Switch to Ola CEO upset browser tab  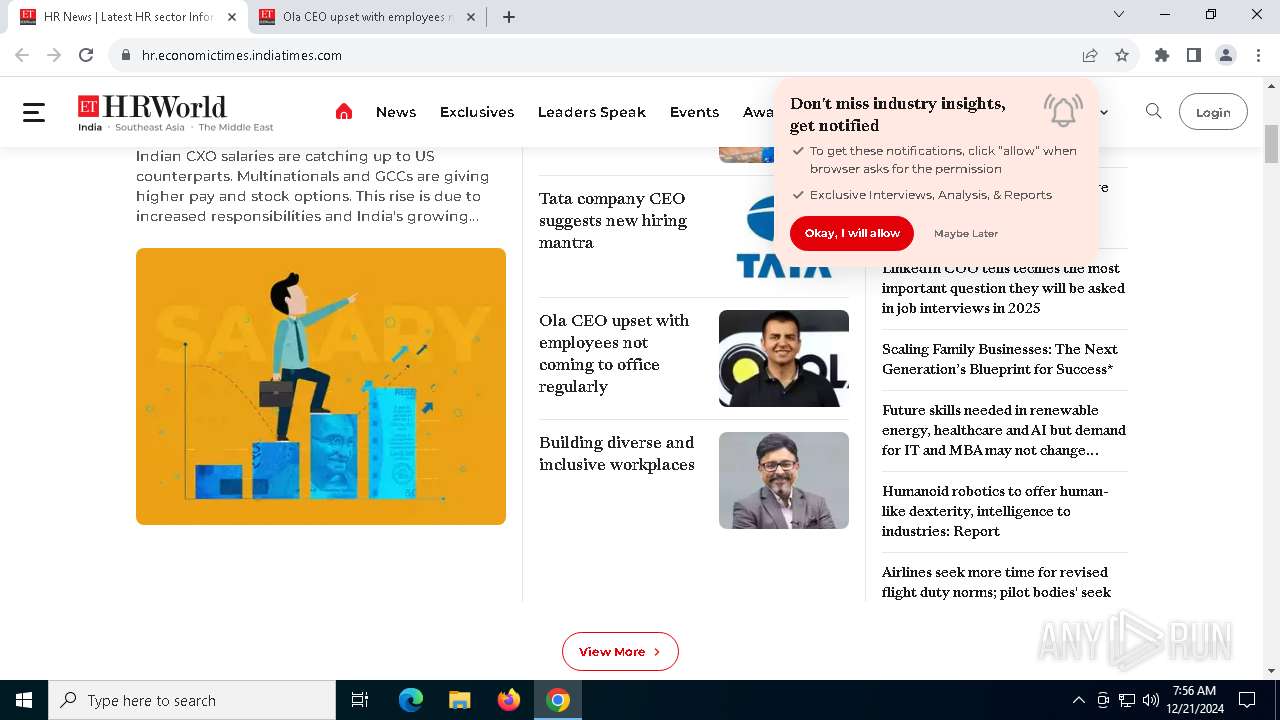pyautogui.click(x=366, y=17)
